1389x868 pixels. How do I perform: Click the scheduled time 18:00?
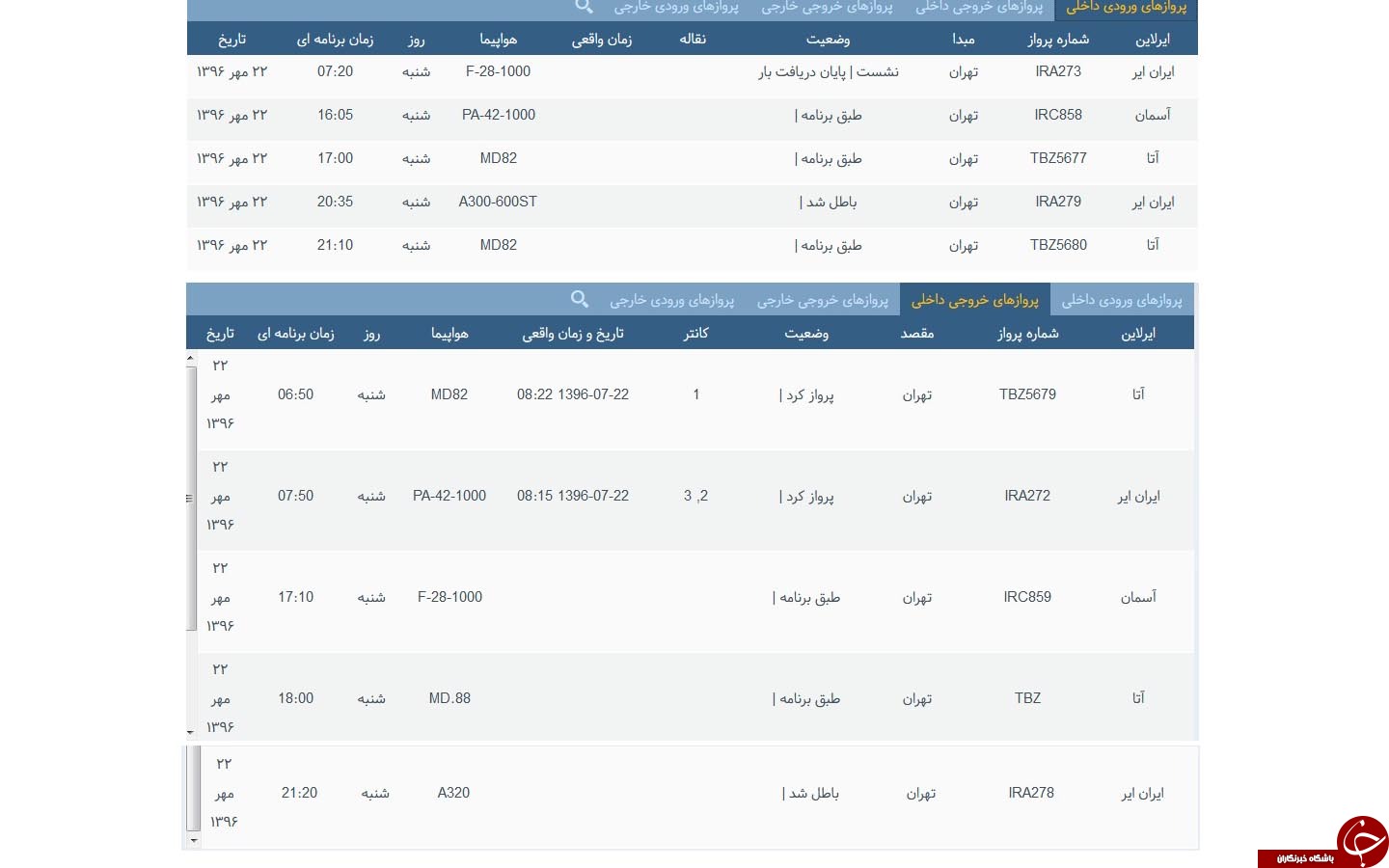click(x=295, y=698)
